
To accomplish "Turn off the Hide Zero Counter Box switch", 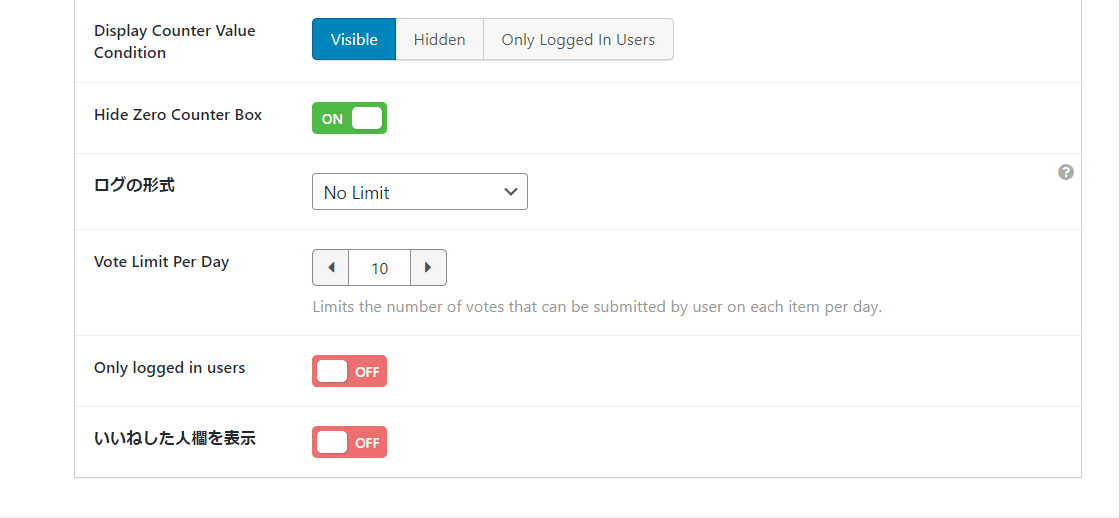I will point(349,118).
